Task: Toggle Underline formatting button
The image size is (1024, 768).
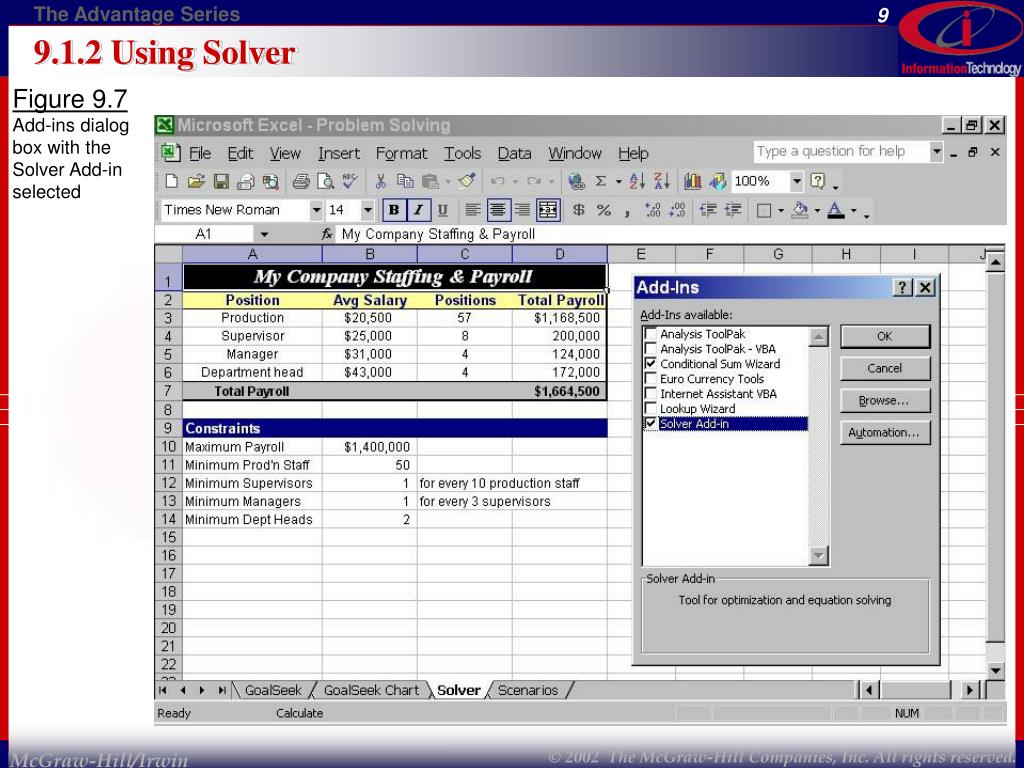Action: pyautogui.click(x=442, y=210)
